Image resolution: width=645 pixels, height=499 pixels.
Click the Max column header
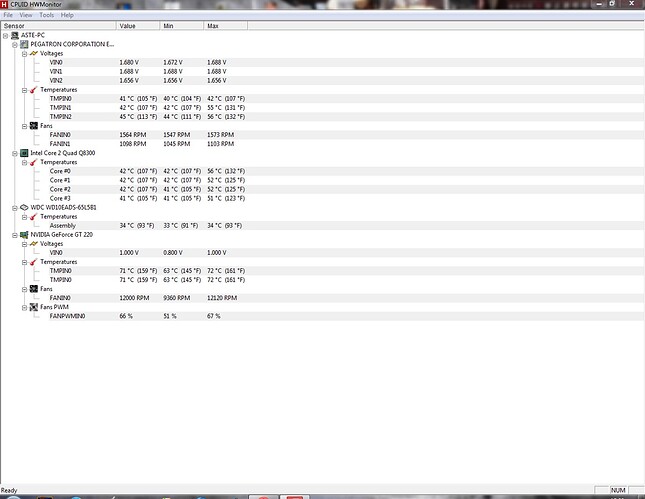pyautogui.click(x=213, y=25)
